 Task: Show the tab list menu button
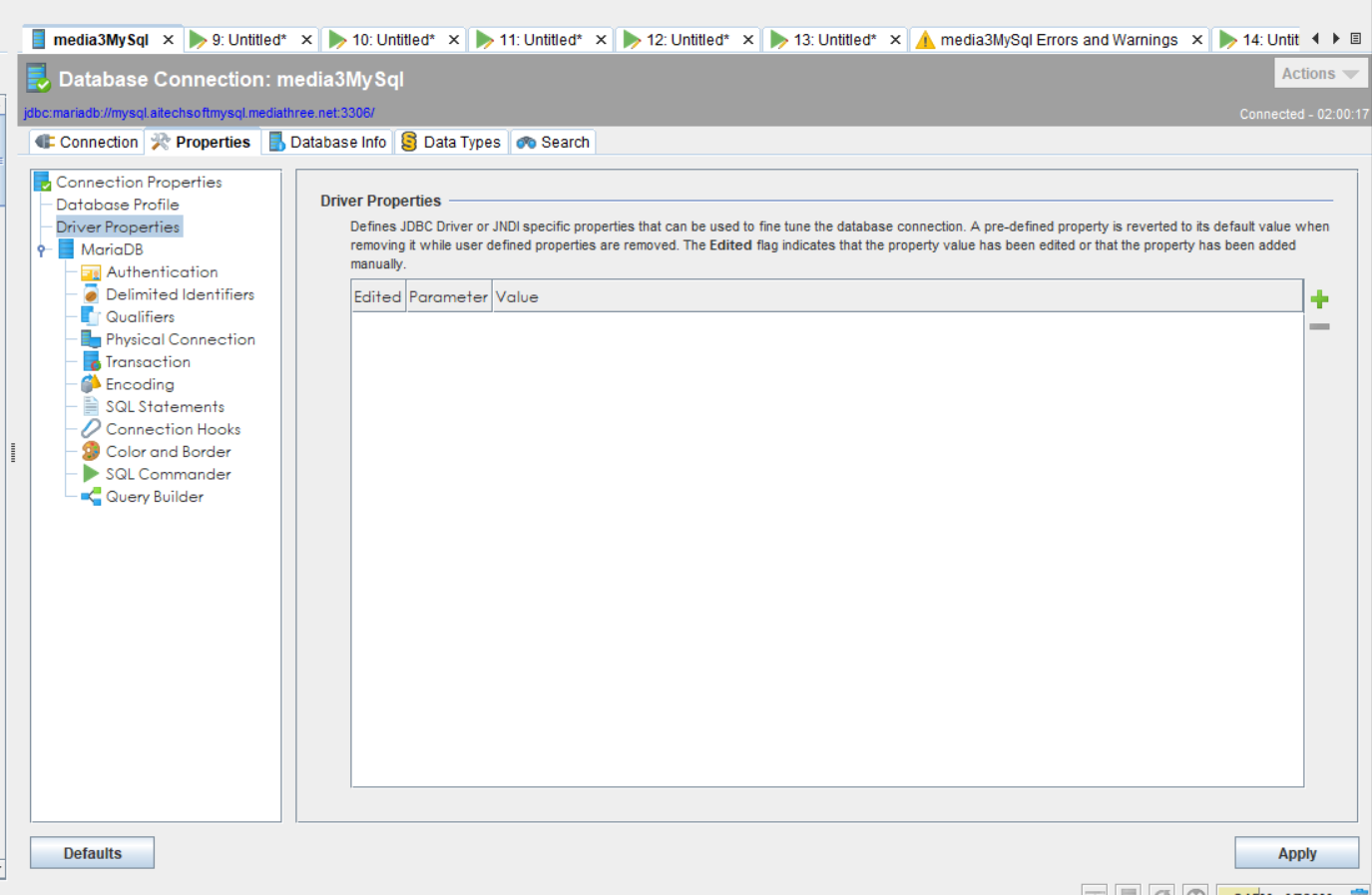pyautogui.click(x=1356, y=39)
